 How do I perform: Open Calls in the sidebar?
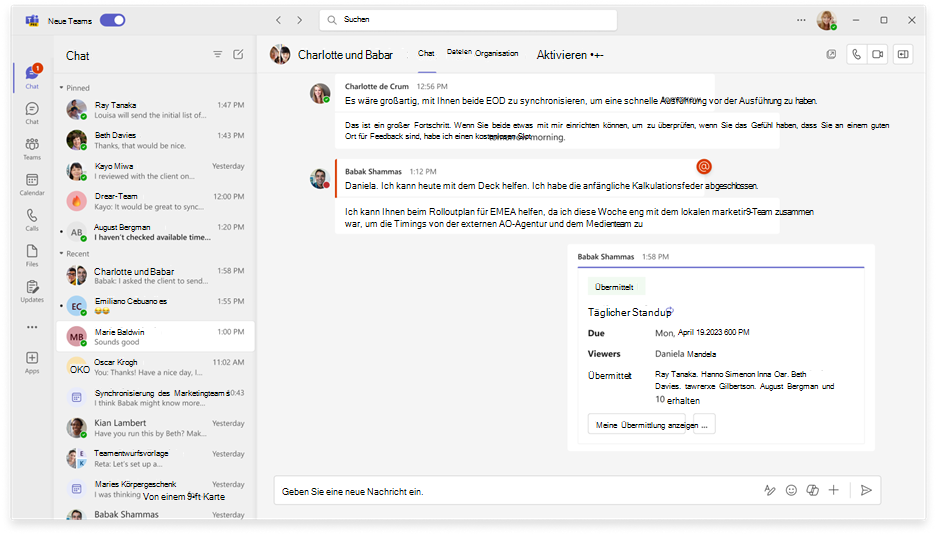coord(32,220)
